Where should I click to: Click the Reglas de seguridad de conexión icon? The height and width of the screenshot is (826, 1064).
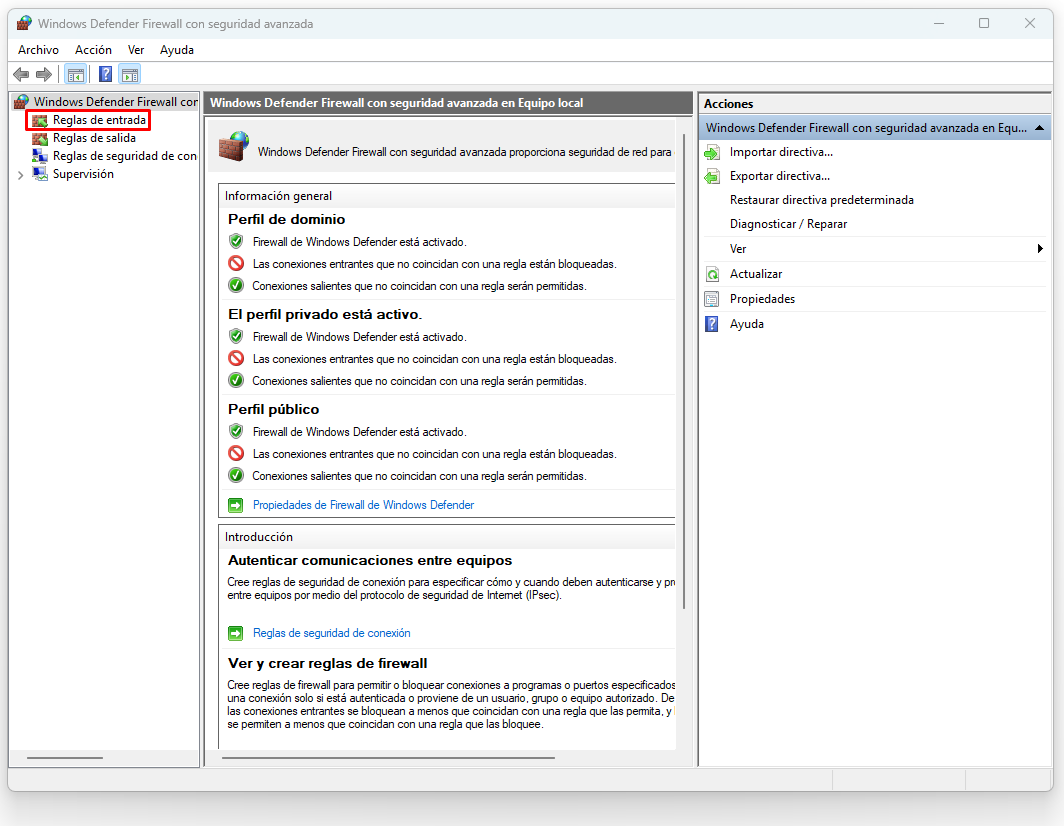[40, 155]
